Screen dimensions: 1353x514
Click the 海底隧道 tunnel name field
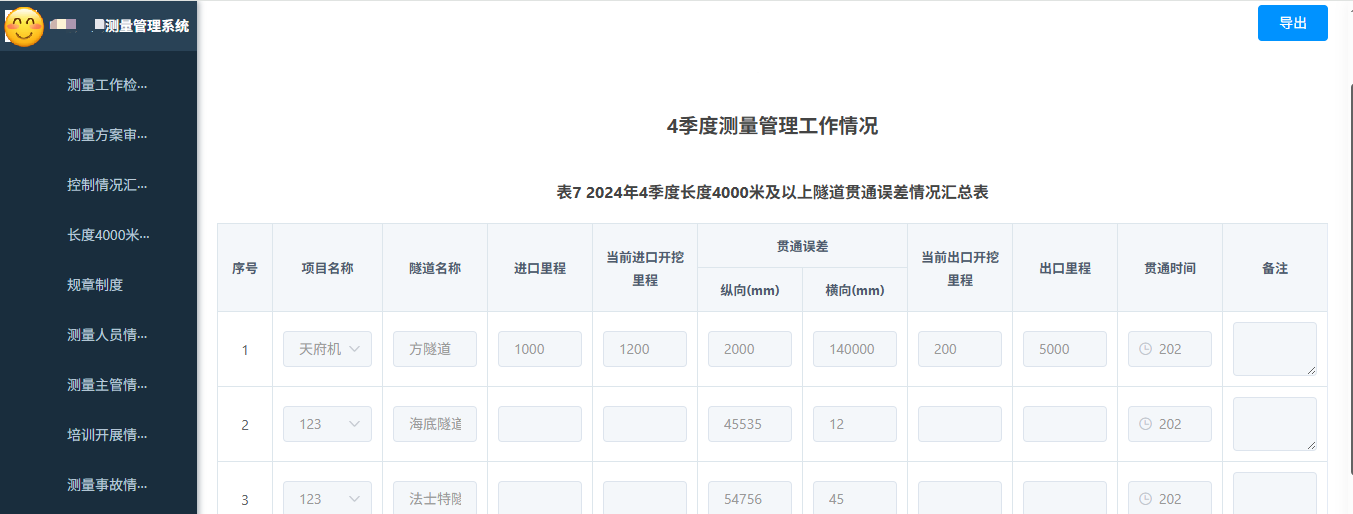tap(435, 424)
